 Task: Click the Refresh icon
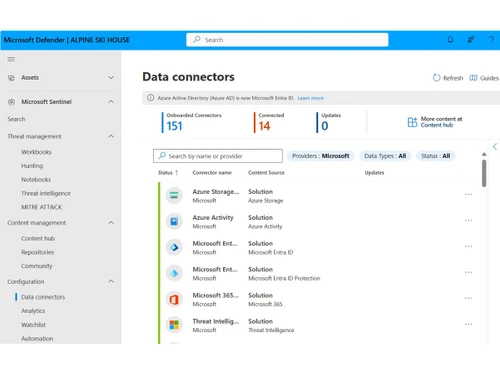(436, 78)
